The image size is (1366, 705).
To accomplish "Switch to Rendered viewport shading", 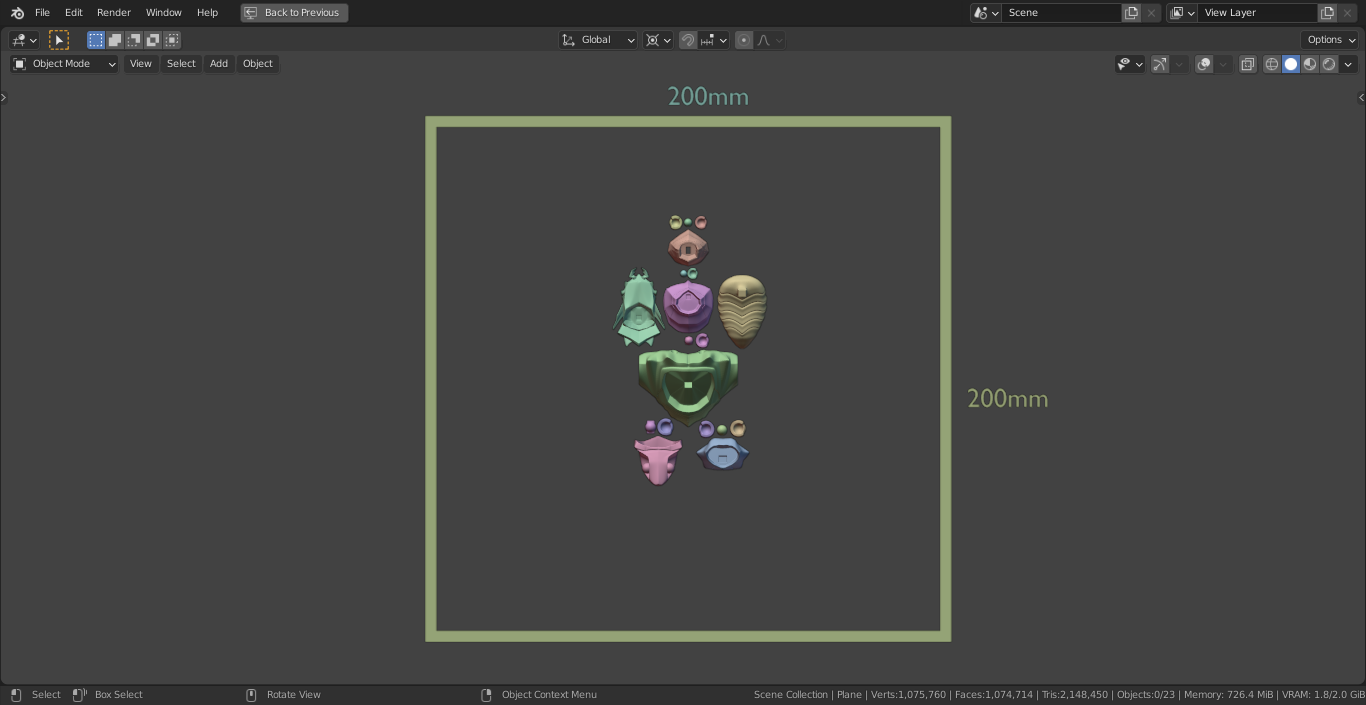I will pyautogui.click(x=1329, y=64).
